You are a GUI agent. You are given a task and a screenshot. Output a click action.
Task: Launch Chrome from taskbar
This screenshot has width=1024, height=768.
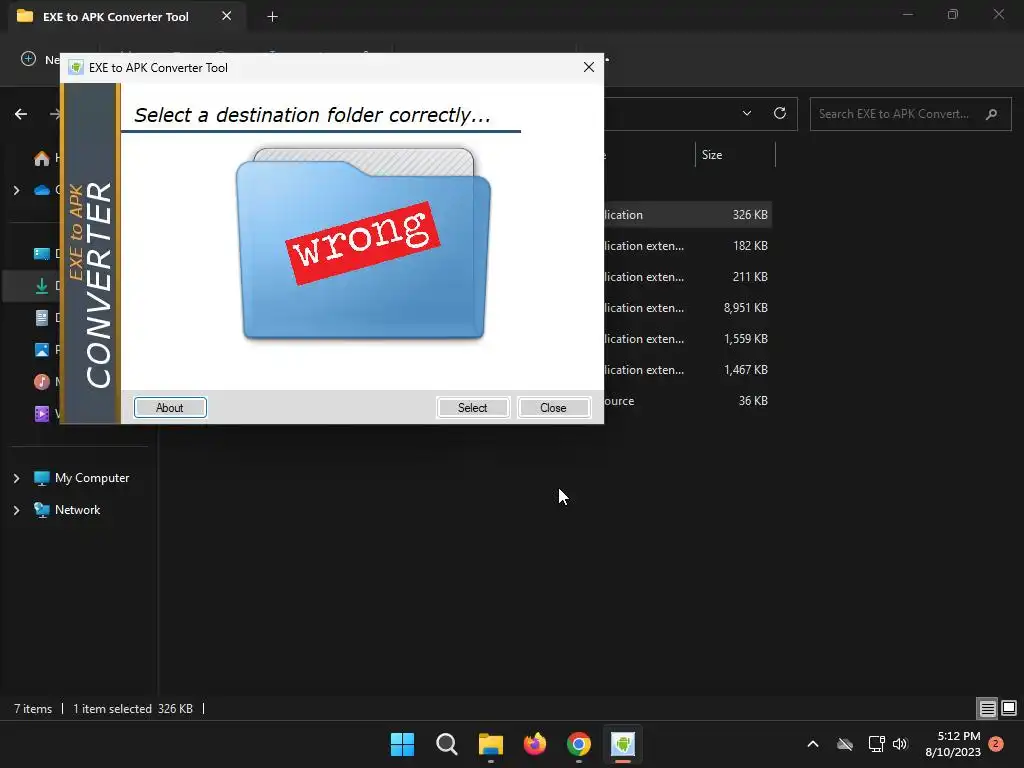pos(579,744)
